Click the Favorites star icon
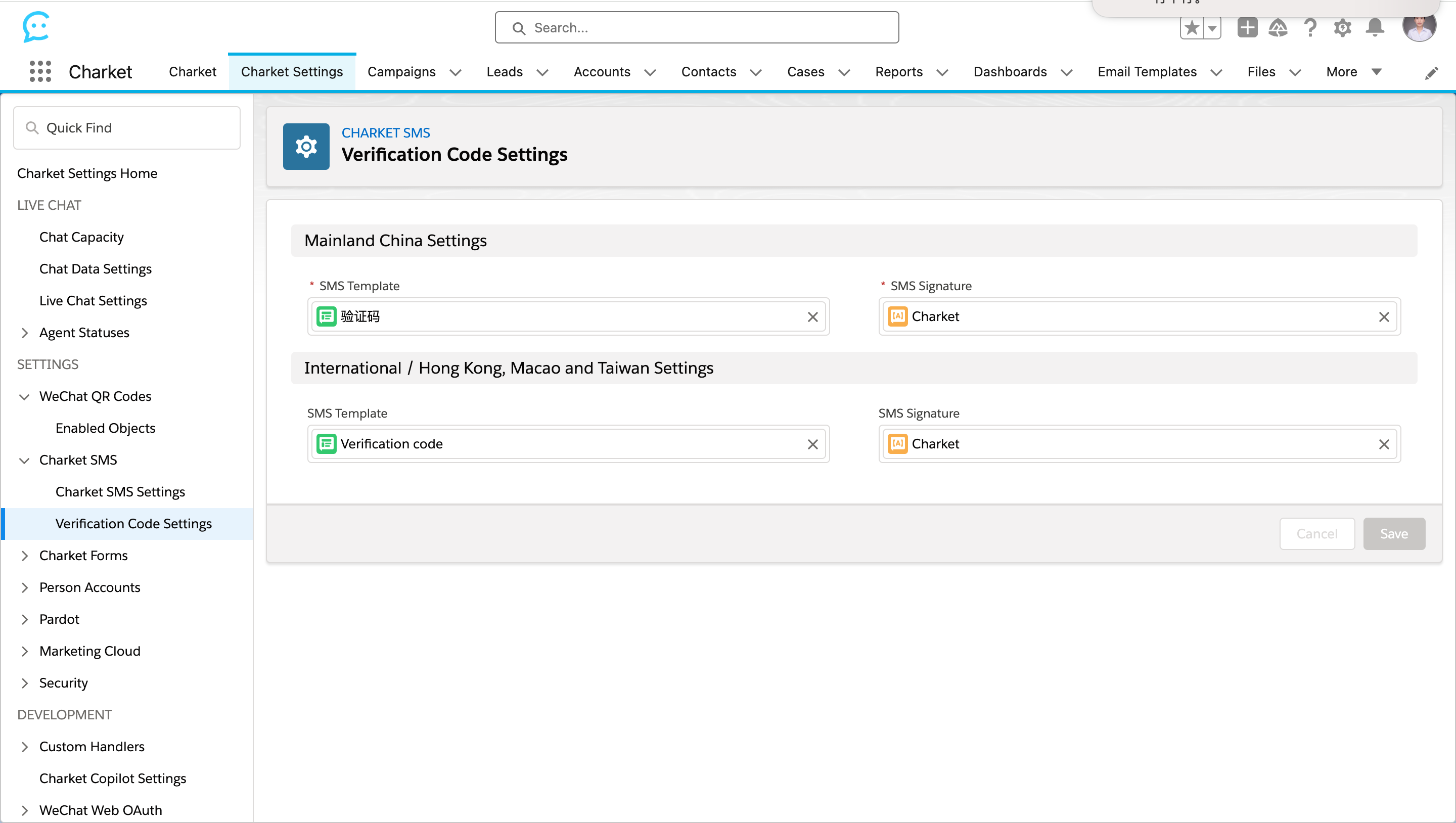The width and height of the screenshot is (1456, 823). (x=1192, y=28)
